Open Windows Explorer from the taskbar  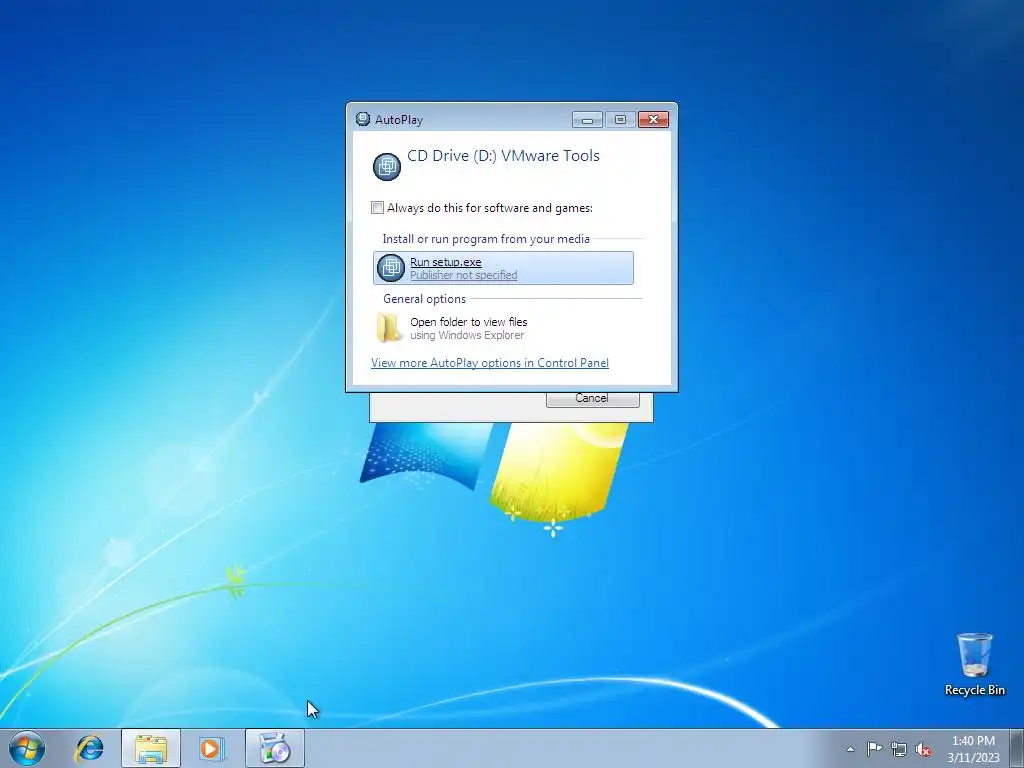(151, 748)
